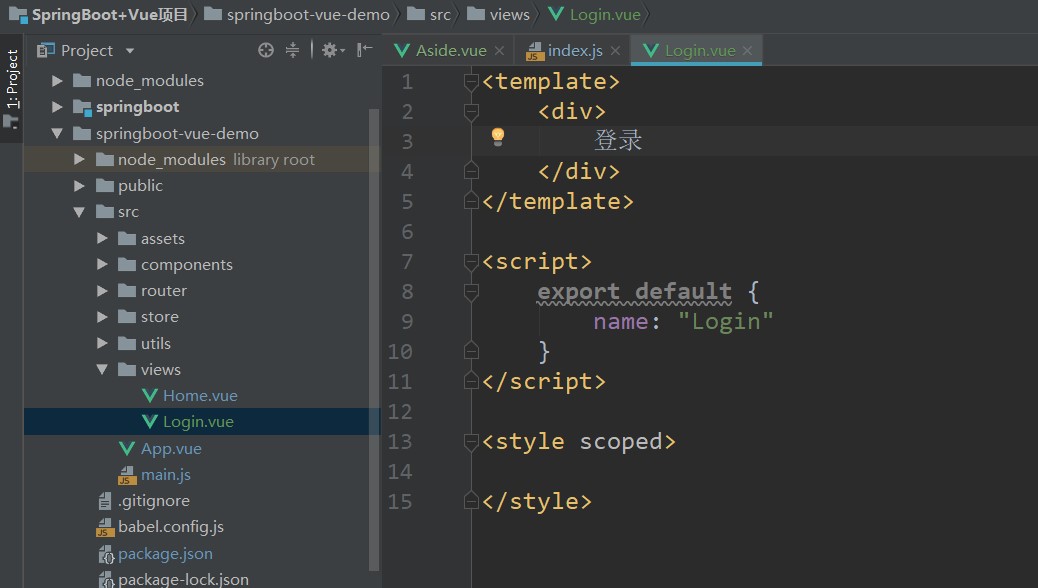
Task: Expand the public folder
Action: (79, 186)
